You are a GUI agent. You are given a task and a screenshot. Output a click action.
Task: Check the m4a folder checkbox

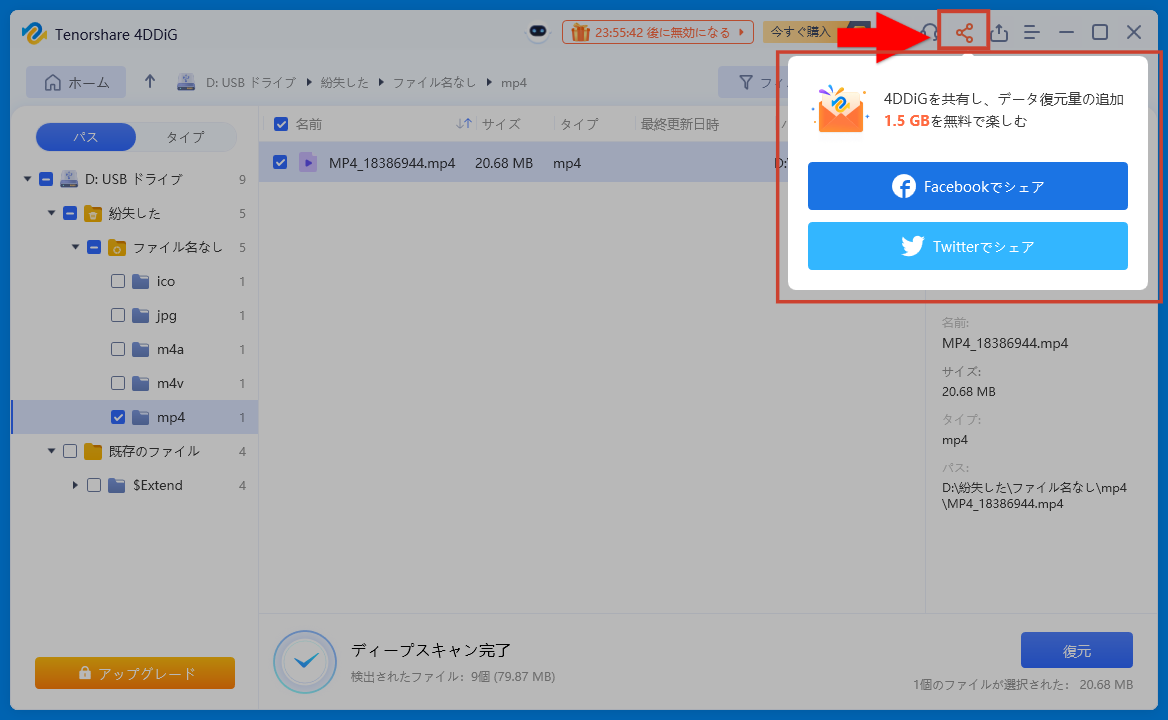[x=118, y=349]
